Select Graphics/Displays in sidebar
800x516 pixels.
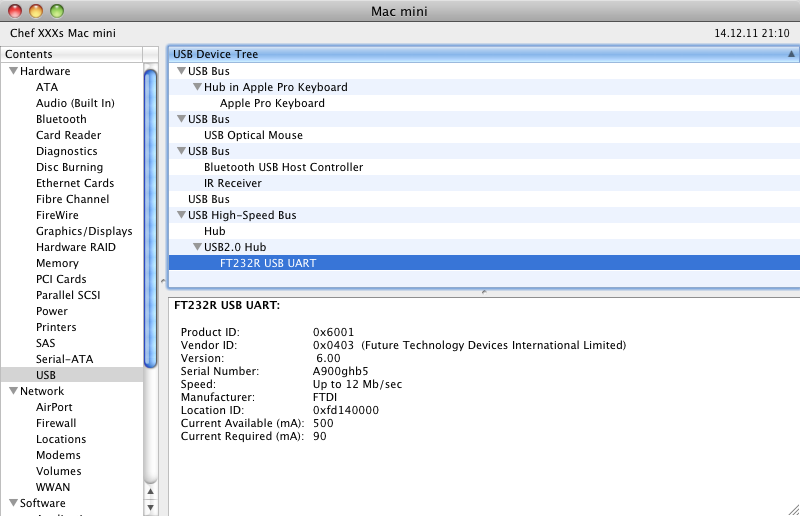click(84, 231)
